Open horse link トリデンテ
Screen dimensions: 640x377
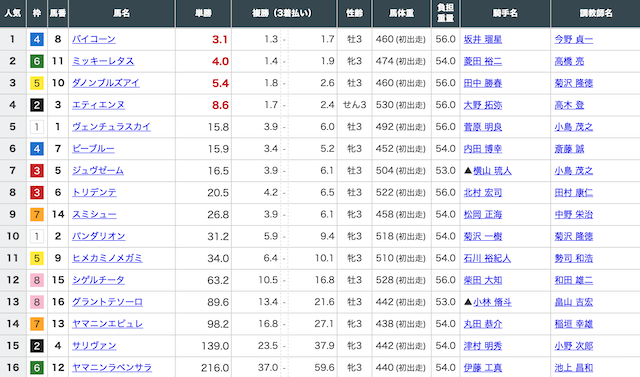[94, 193]
